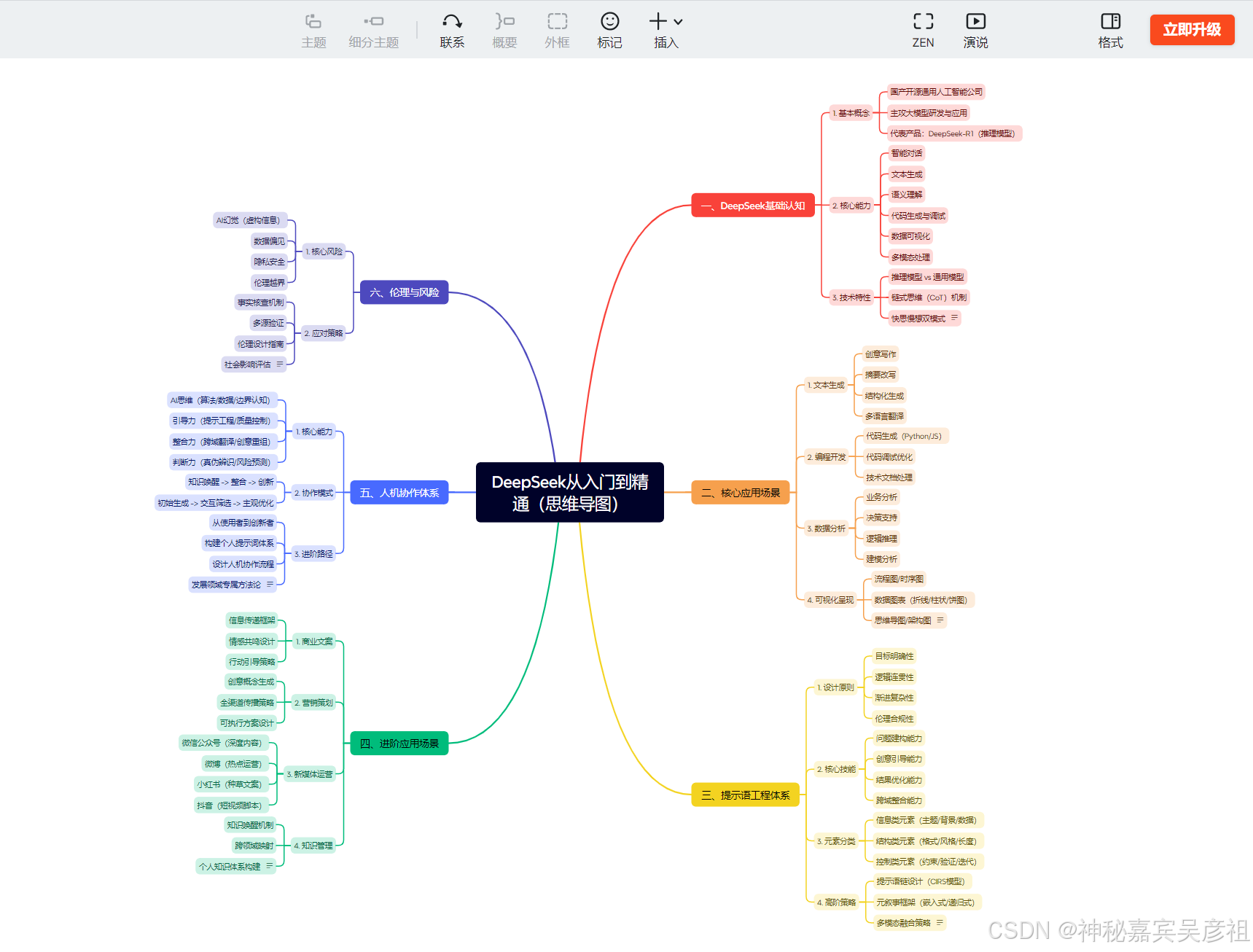Select the 4. 高阶策略 subtopic
1253x952 pixels.
836,902
